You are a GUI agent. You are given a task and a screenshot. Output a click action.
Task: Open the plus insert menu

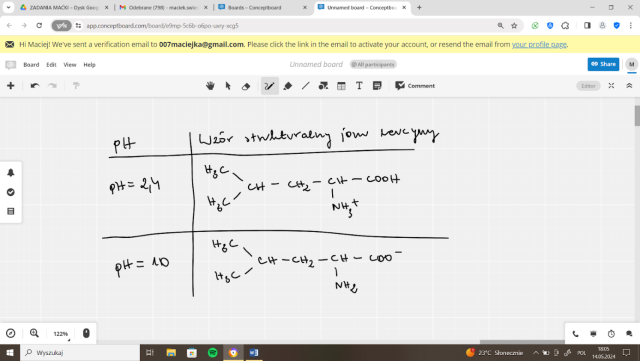11,86
